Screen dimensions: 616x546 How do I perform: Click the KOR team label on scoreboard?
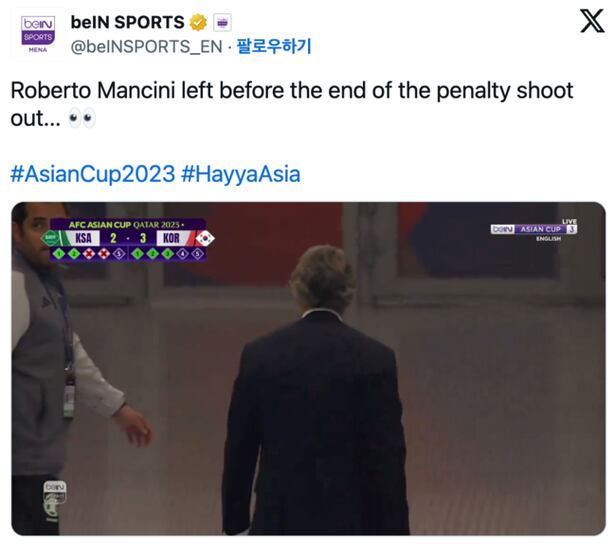pos(171,238)
